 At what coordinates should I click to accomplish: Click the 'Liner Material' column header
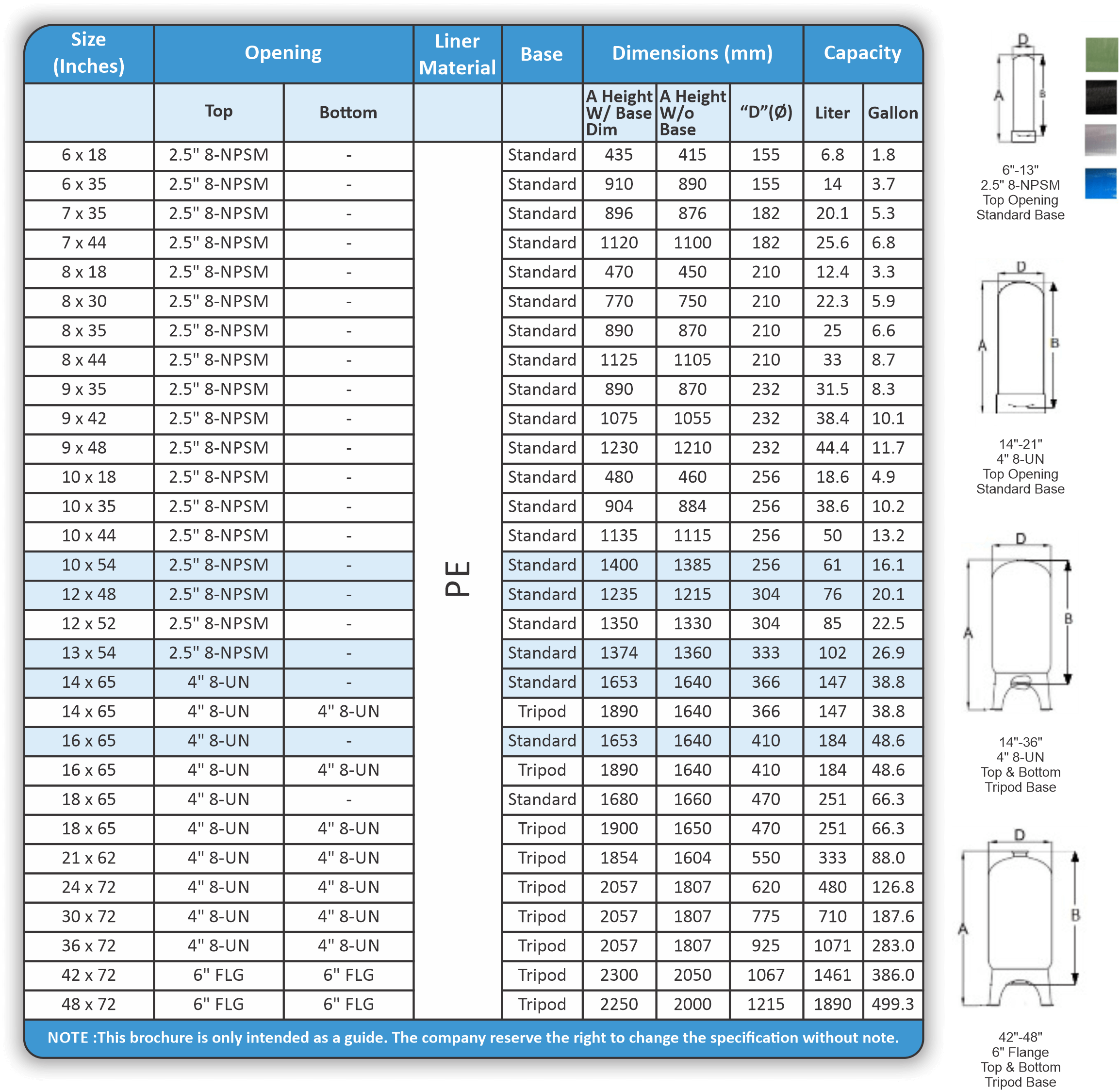[457, 54]
